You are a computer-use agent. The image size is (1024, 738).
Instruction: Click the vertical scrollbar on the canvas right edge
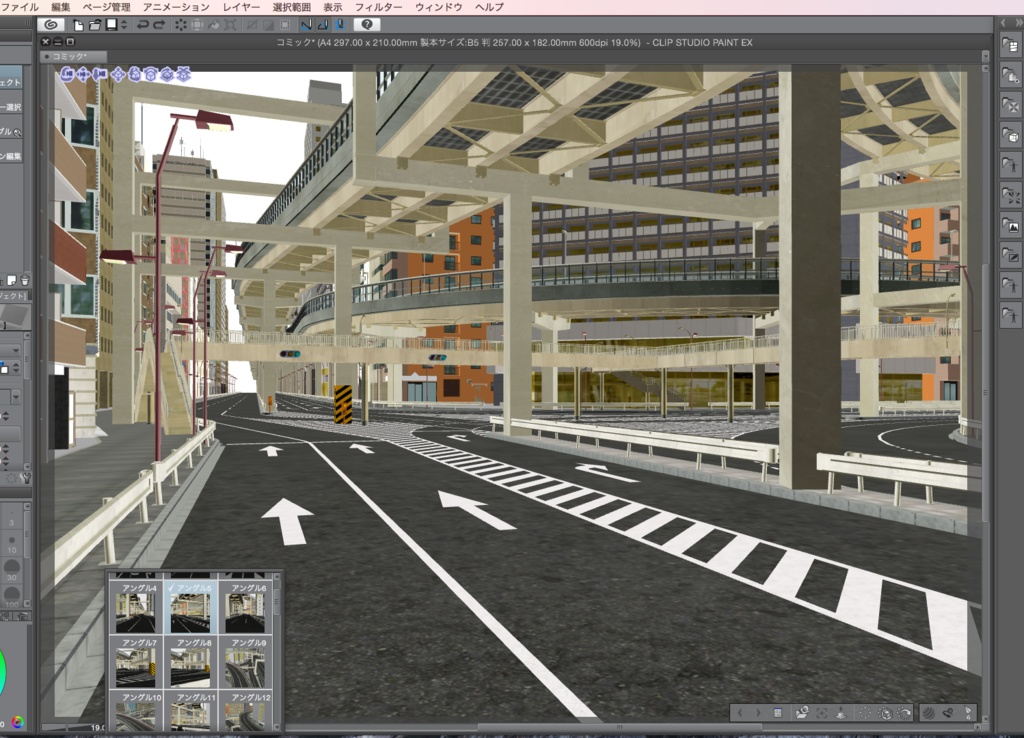pyautogui.click(x=991, y=400)
